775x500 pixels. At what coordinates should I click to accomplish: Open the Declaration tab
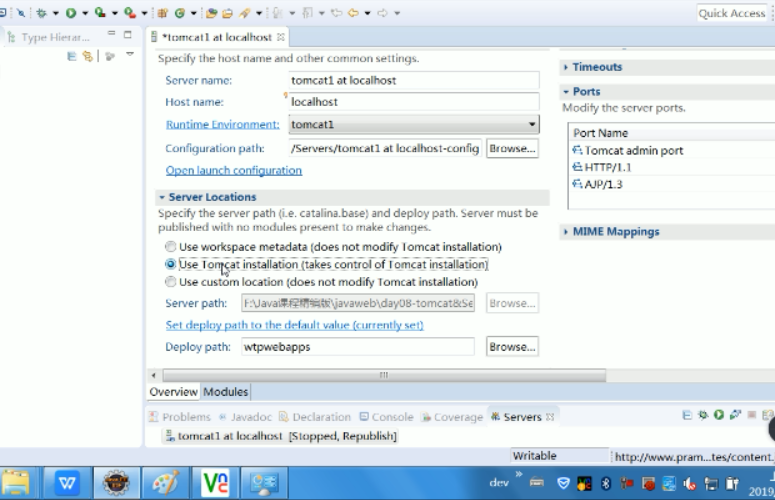(x=315, y=417)
